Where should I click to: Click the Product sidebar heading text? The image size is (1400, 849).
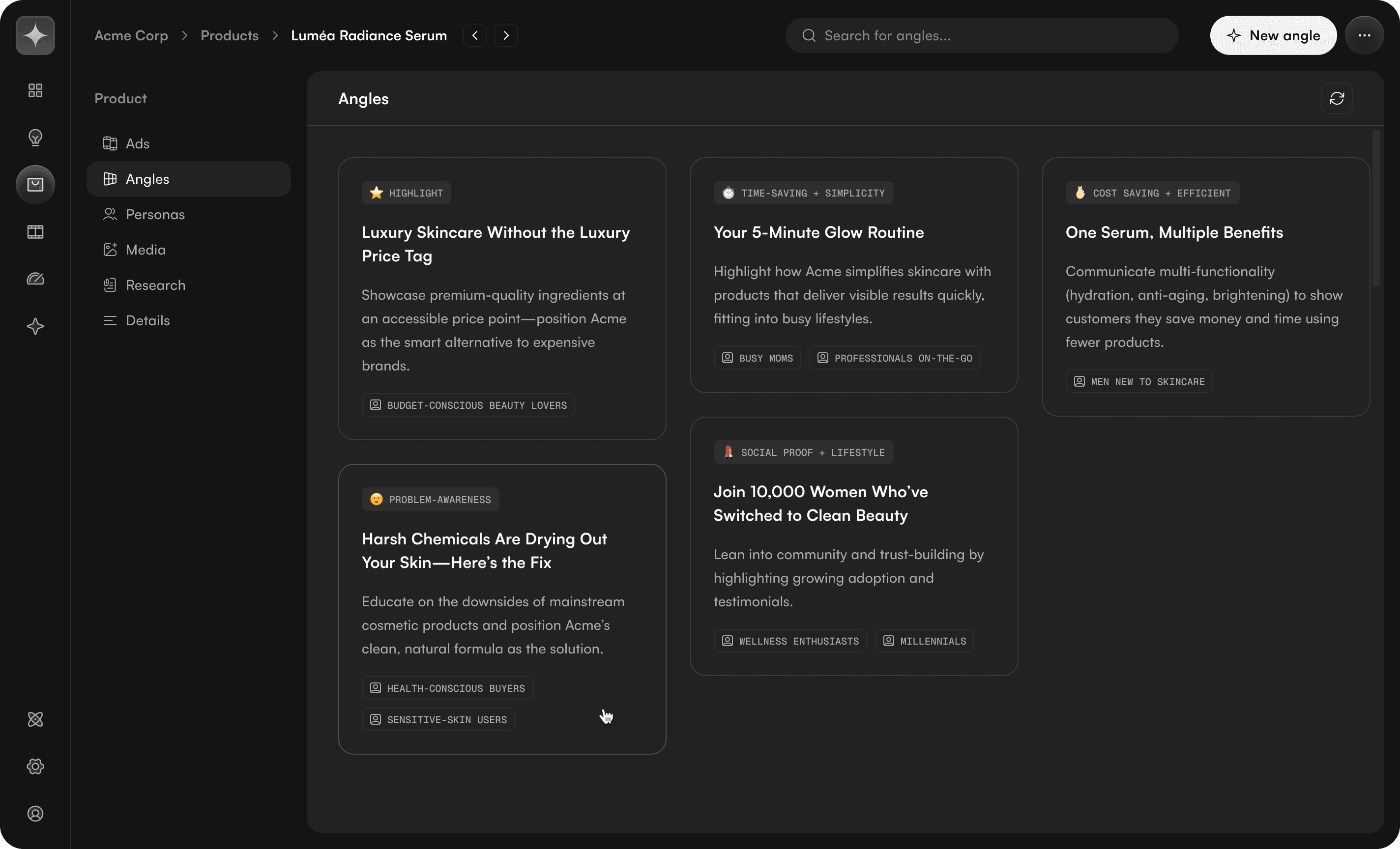[120, 98]
